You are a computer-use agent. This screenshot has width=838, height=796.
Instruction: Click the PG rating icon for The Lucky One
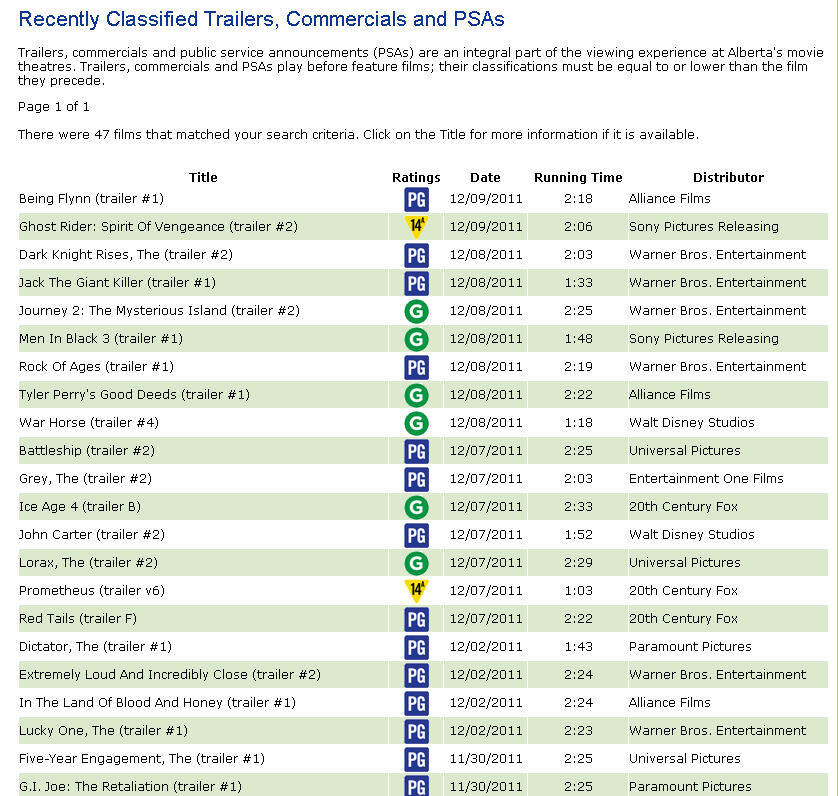click(x=416, y=731)
